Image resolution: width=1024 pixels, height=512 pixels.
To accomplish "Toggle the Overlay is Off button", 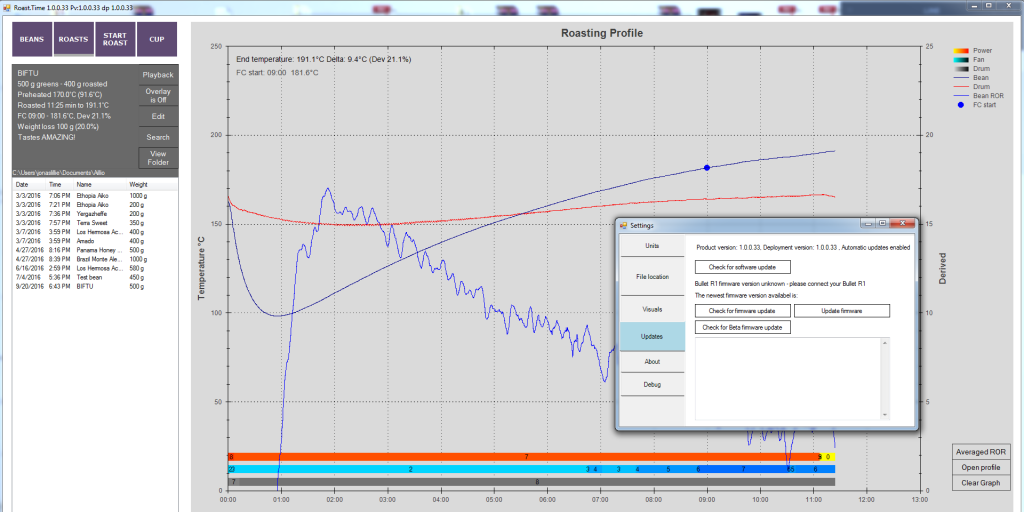I will [x=158, y=96].
